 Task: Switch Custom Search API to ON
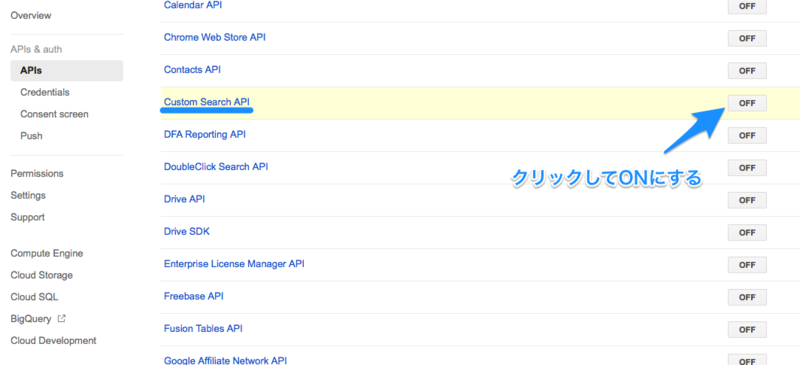(x=747, y=103)
